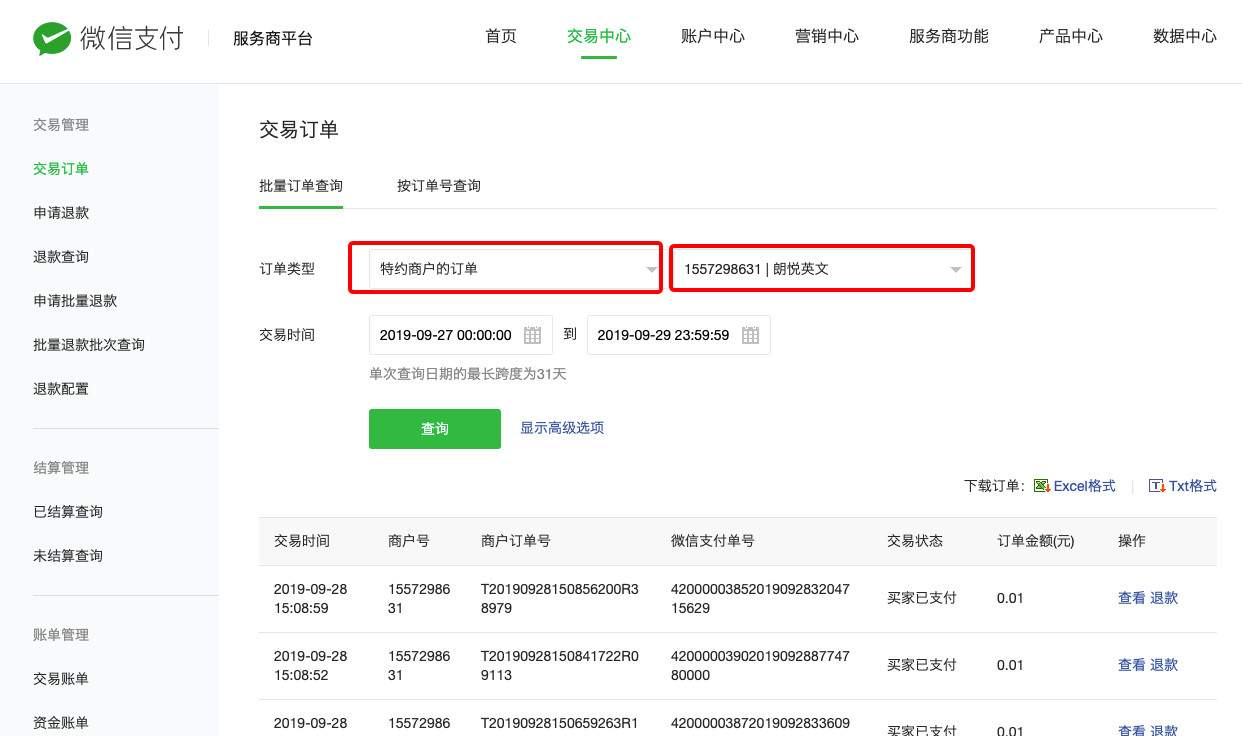This screenshot has height=736, width=1242.
Task: Open 退款查询 in the left sidebar
Action: point(61,257)
